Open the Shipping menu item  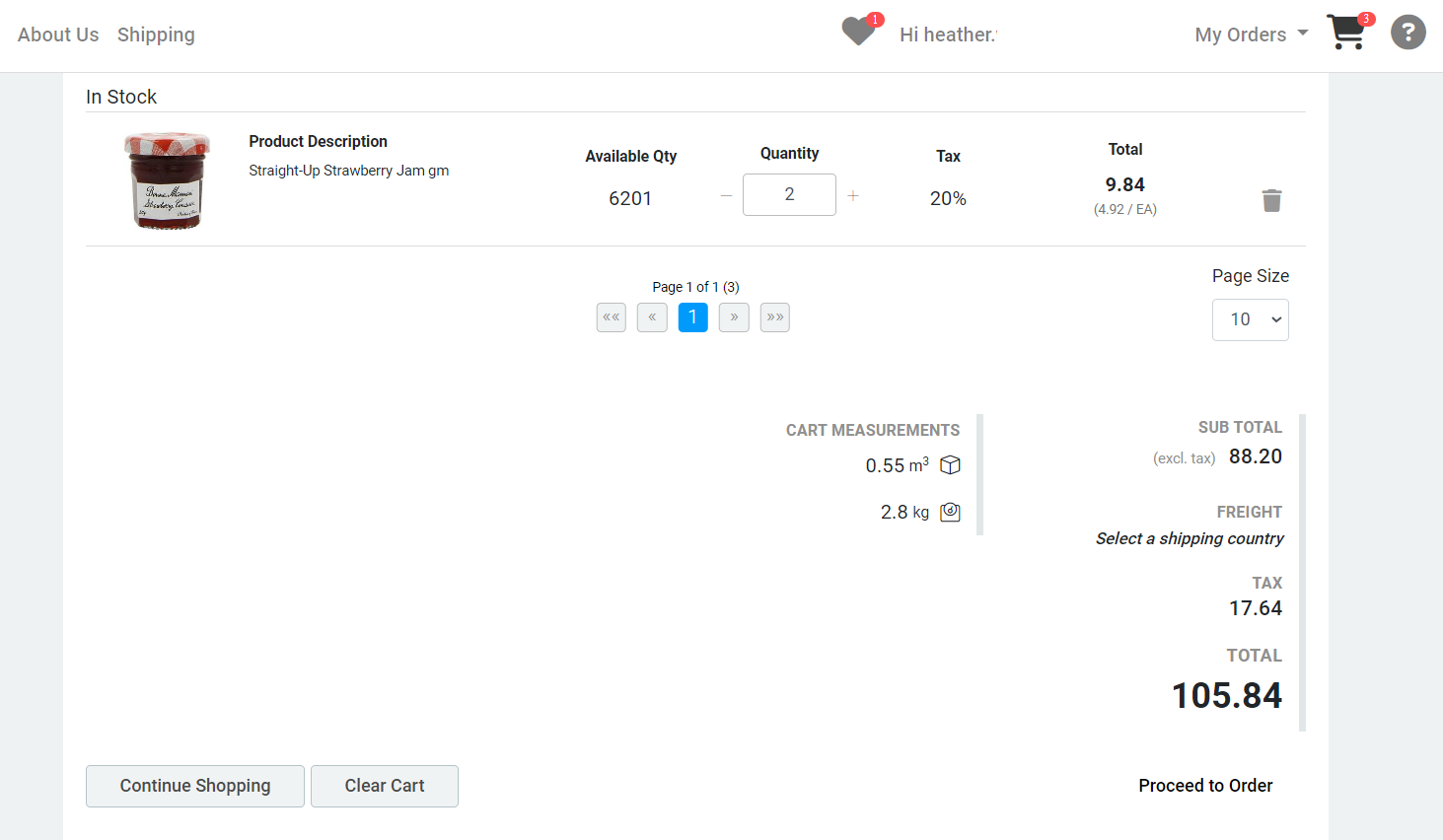pyautogui.click(x=156, y=34)
